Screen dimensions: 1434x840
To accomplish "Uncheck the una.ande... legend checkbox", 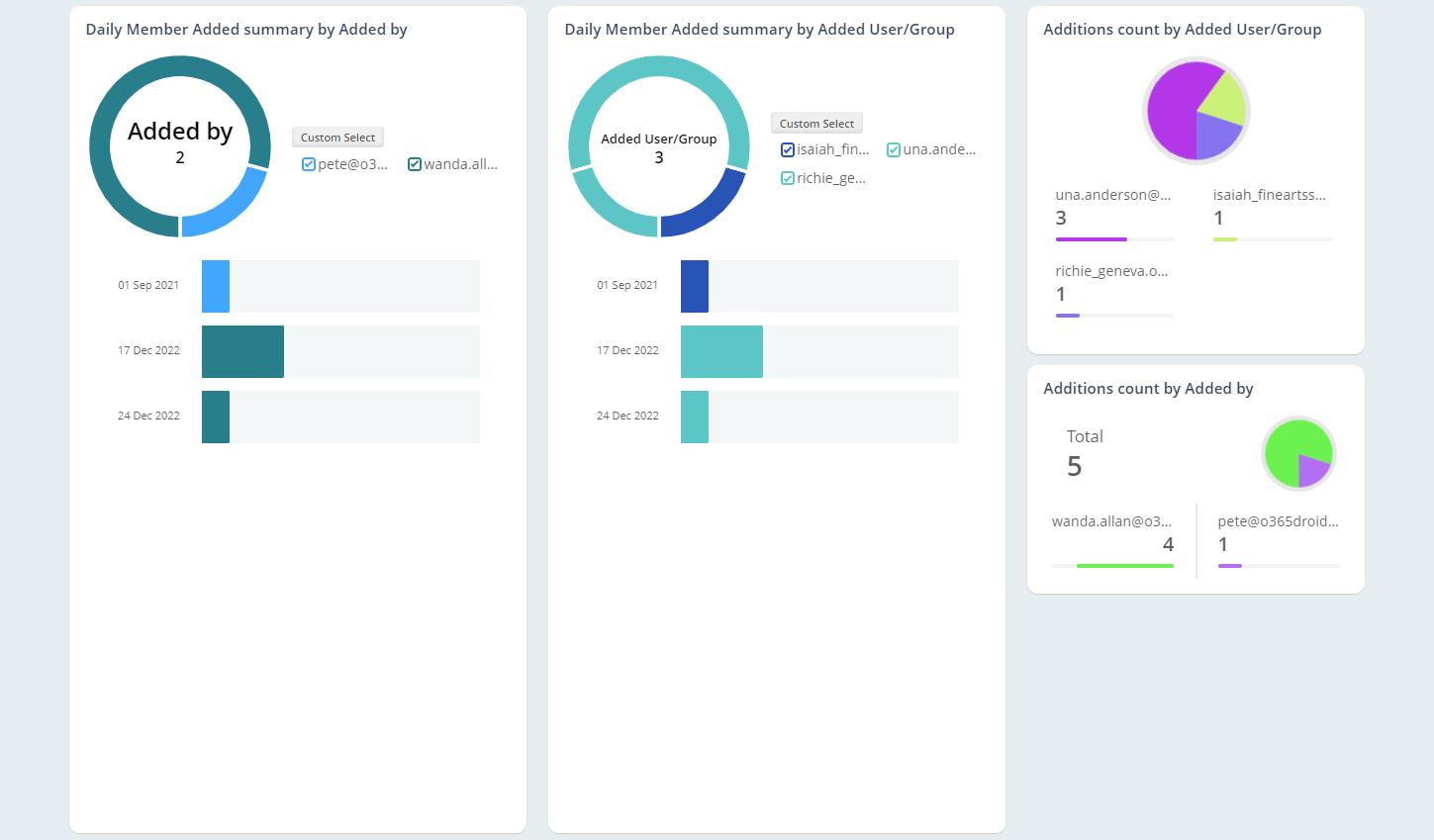I will [x=894, y=150].
